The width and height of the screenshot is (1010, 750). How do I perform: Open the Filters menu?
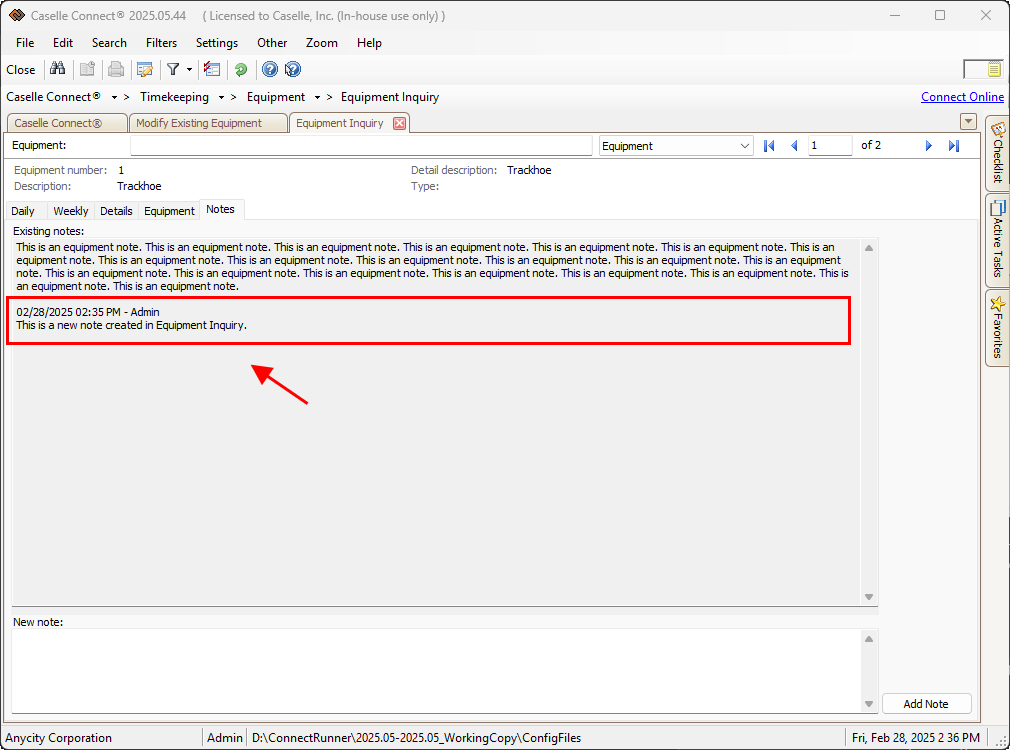click(x=161, y=43)
